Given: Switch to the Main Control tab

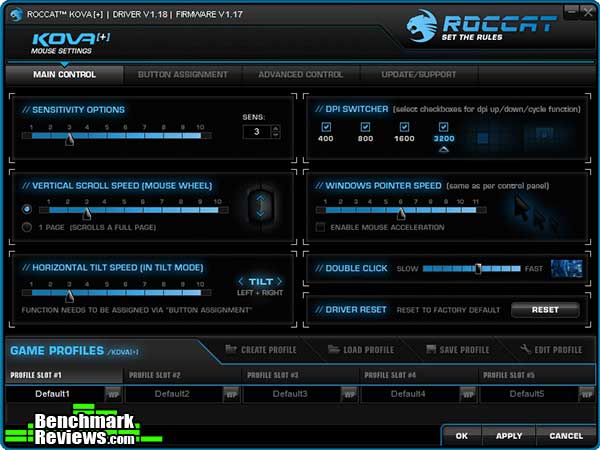Looking at the screenshot, I should click(x=64, y=75).
